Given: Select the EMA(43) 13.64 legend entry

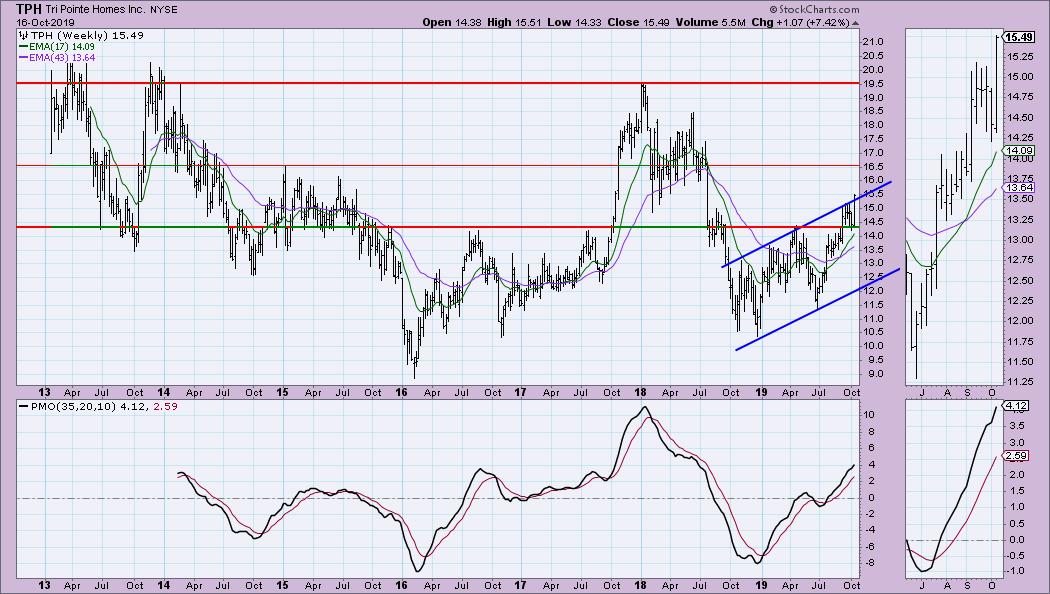Looking at the screenshot, I should click(x=57, y=58).
